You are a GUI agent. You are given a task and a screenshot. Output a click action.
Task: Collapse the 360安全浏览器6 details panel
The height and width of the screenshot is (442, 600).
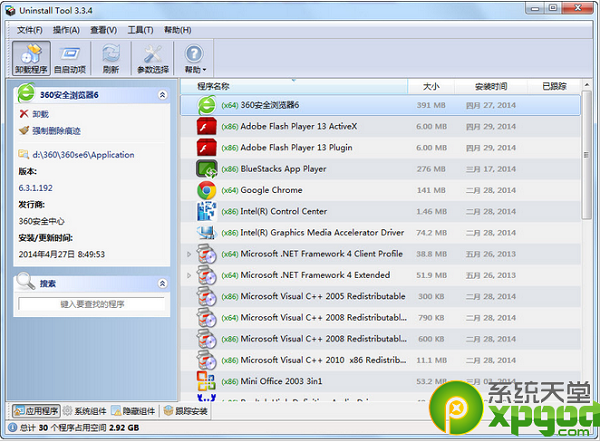162,95
